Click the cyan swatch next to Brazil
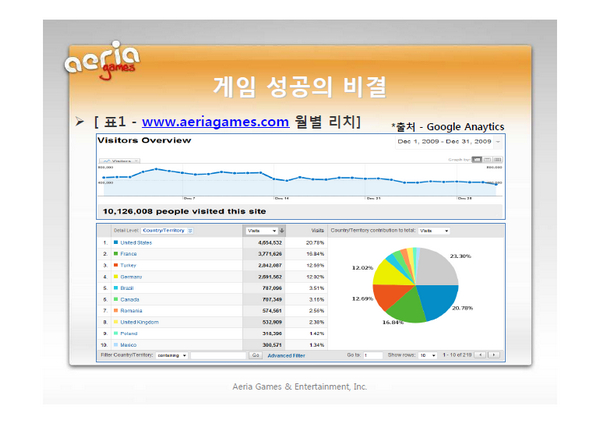Screen dimensions: 600x424 click(x=116, y=288)
